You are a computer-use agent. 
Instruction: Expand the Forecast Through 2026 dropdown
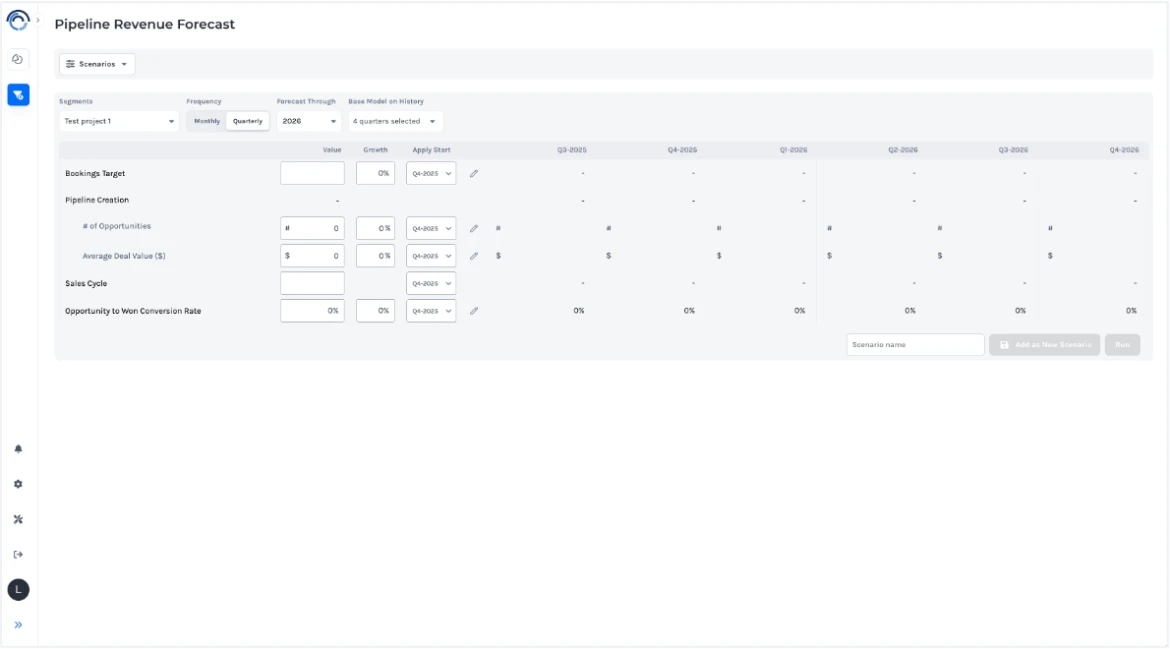tap(308, 121)
